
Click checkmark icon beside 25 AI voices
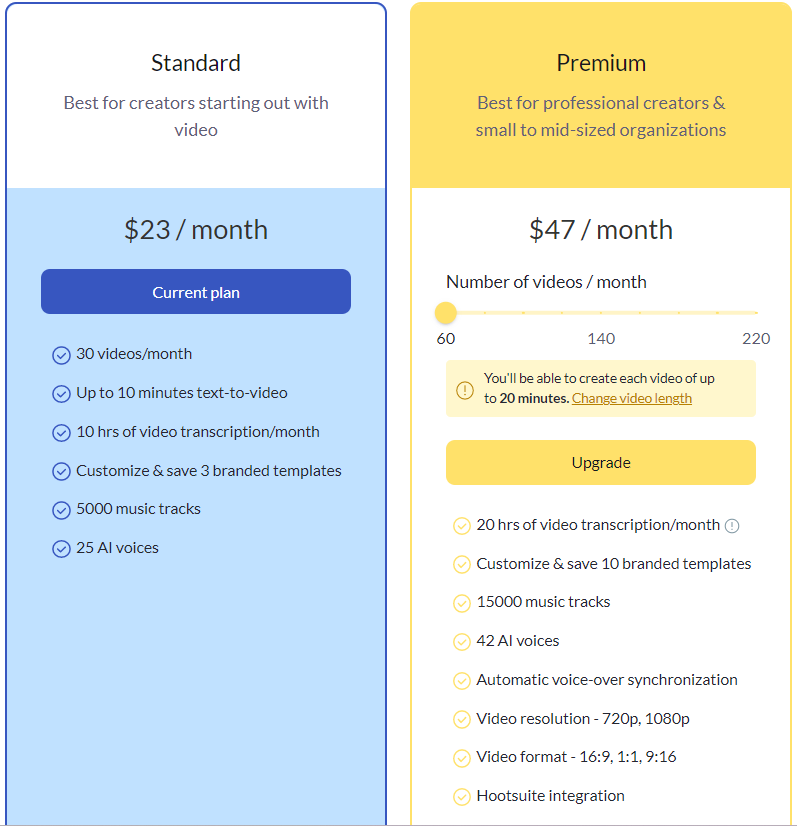61,549
